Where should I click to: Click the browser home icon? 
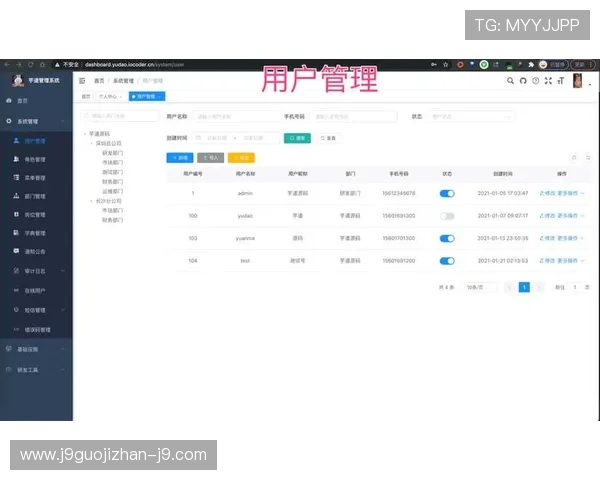[x=42, y=65]
